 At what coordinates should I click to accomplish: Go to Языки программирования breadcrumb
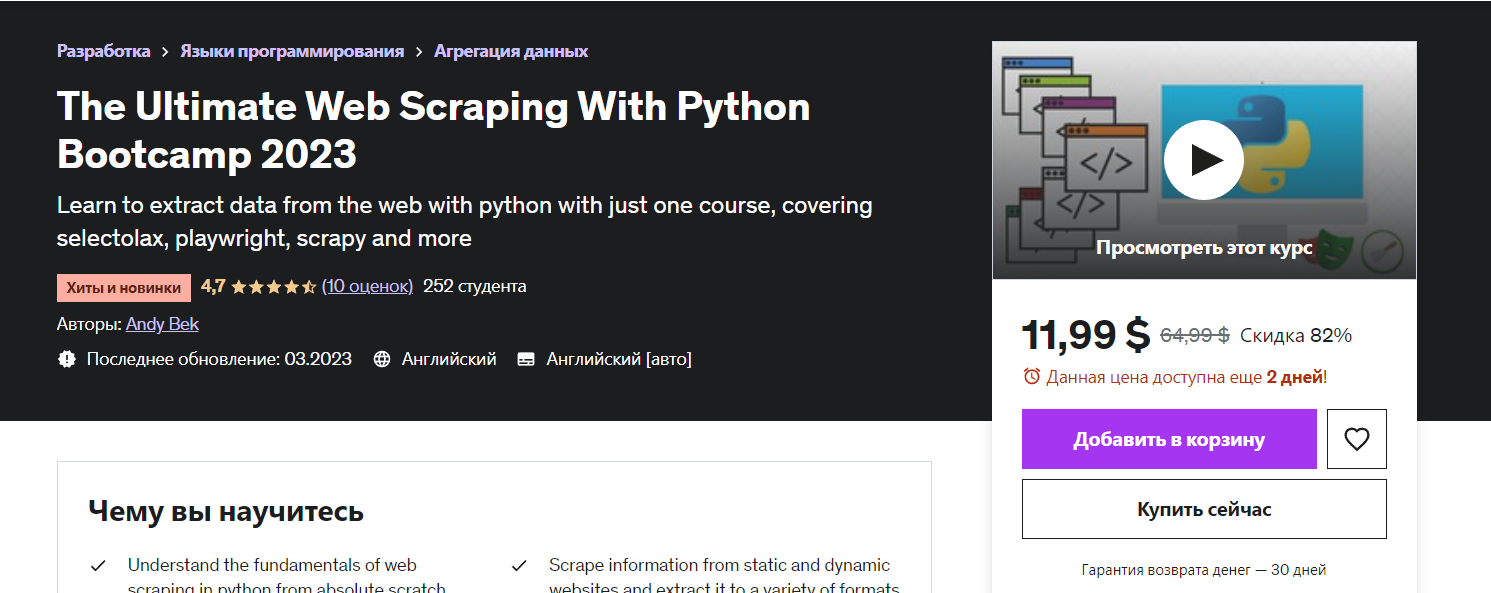click(292, 51)
